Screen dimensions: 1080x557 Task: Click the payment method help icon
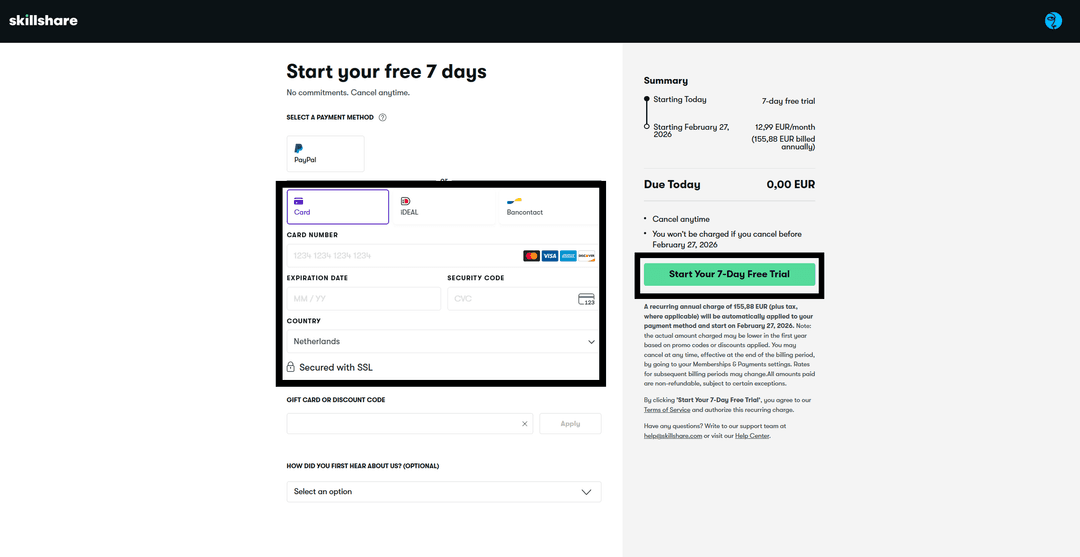pos(383,118)
